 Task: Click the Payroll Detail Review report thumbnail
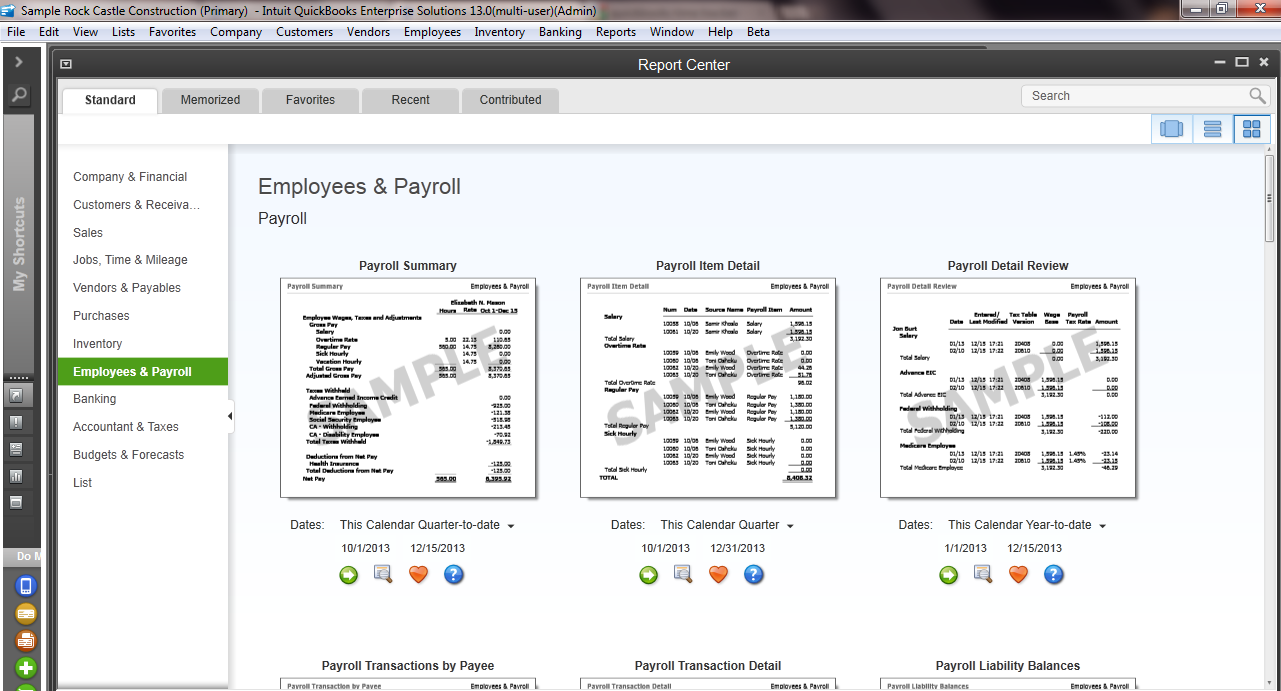click(1008, 388)
